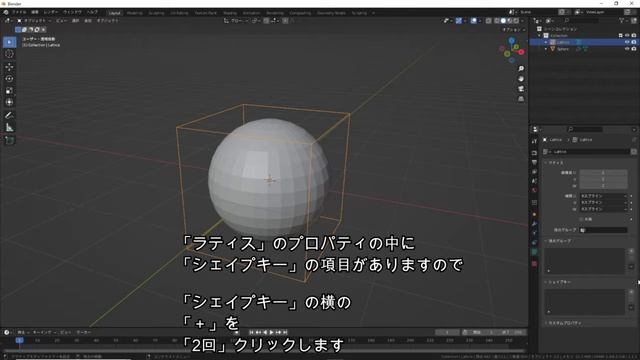640x360 pixels.
Task: Switch to the Modeling workspace tab
Action: click(x=134, y=13)
